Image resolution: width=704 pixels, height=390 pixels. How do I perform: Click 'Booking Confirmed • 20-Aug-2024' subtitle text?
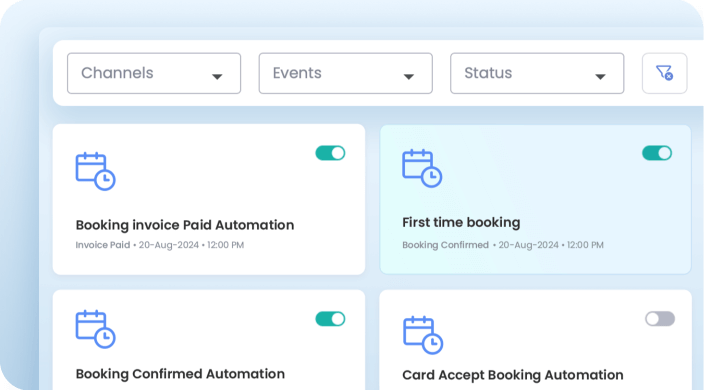(x=480, y=245)
